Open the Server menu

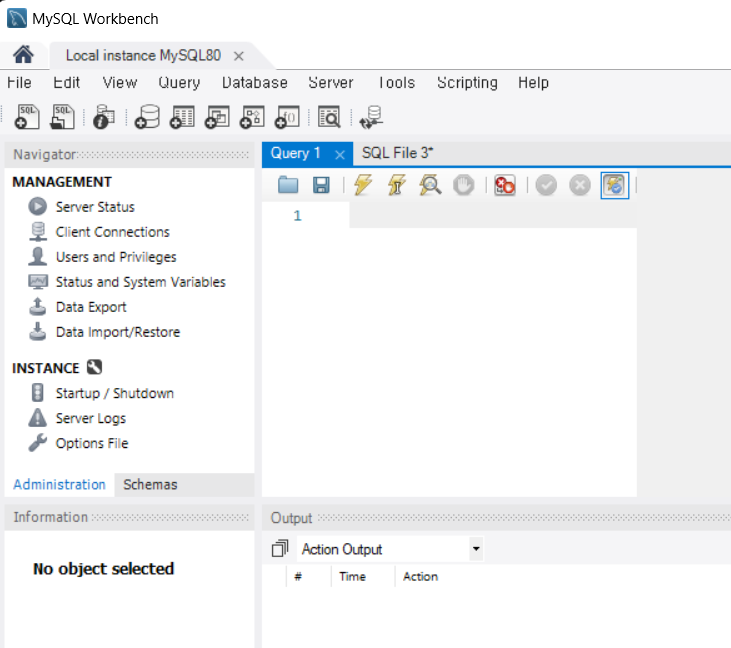(x=331, y=83)
